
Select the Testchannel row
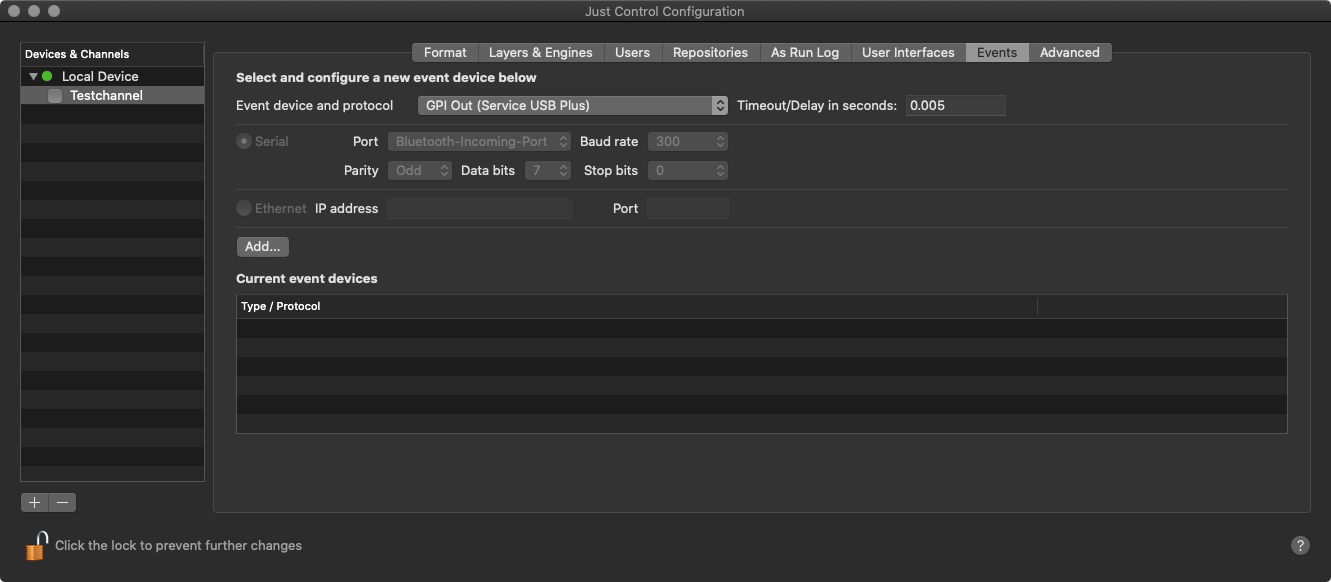(112, 96)
